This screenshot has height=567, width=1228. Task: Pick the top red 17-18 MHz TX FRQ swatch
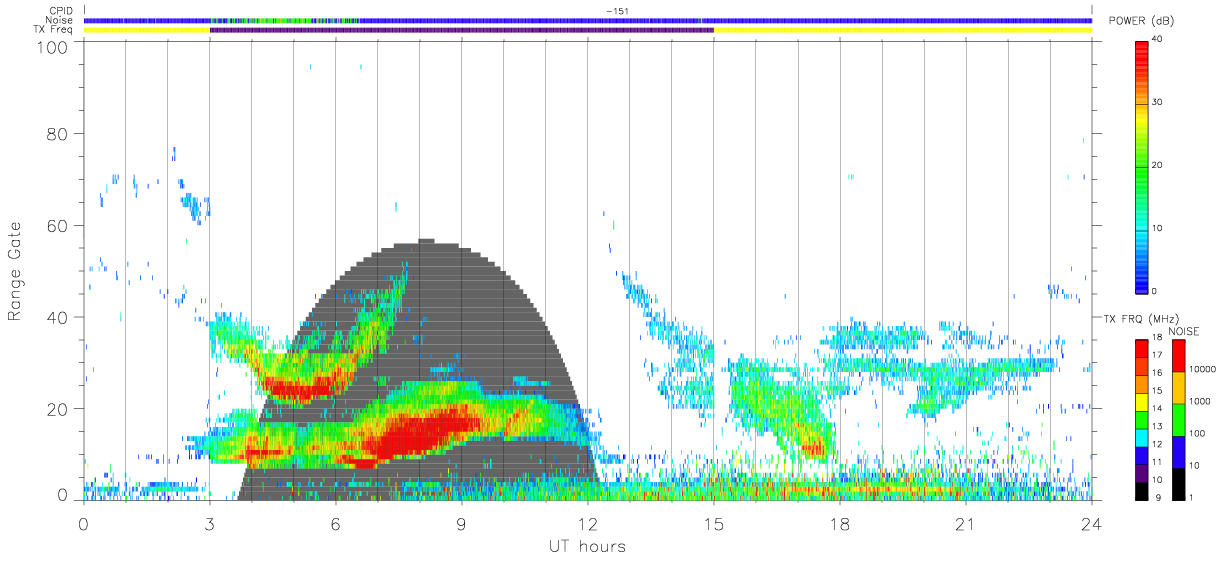[1140, 348]
